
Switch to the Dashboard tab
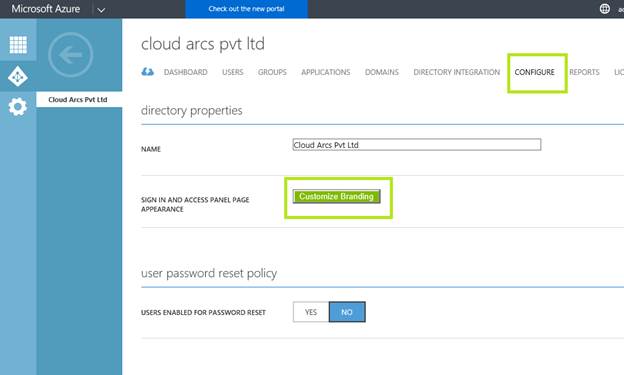tap(185, 72)
